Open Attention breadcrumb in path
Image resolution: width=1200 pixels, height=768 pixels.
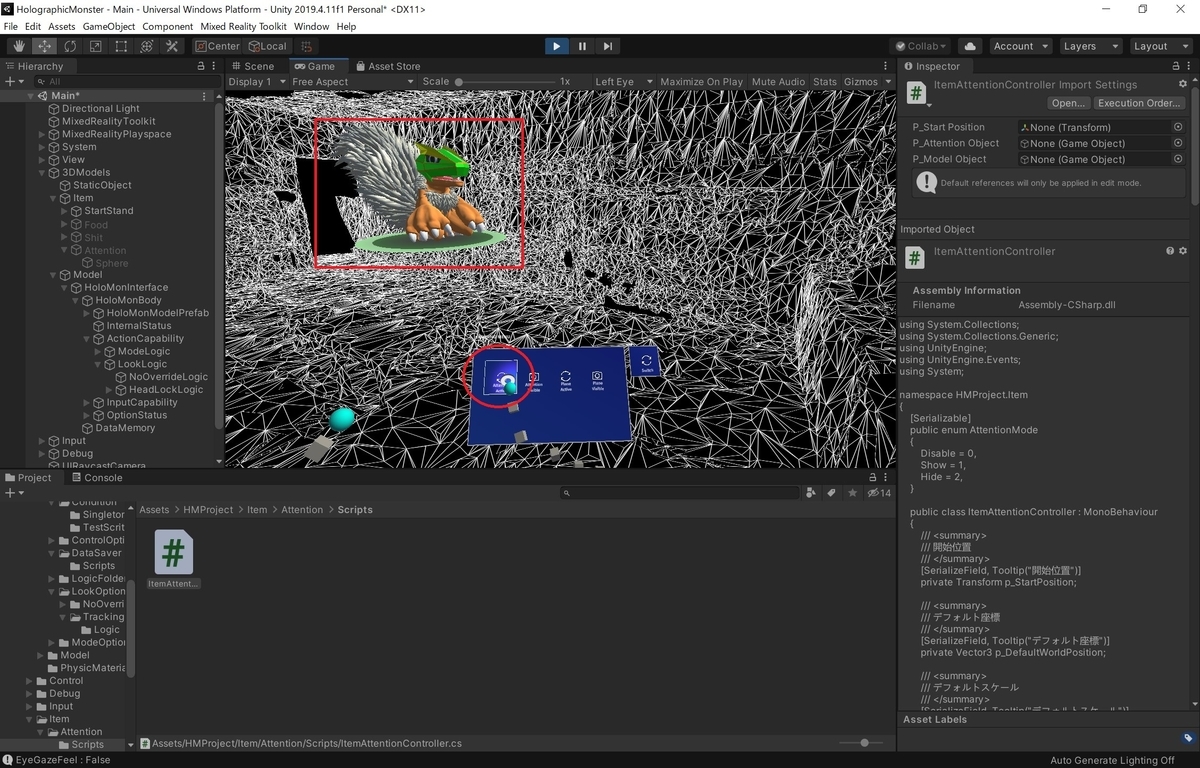click(x=302, y=509)
